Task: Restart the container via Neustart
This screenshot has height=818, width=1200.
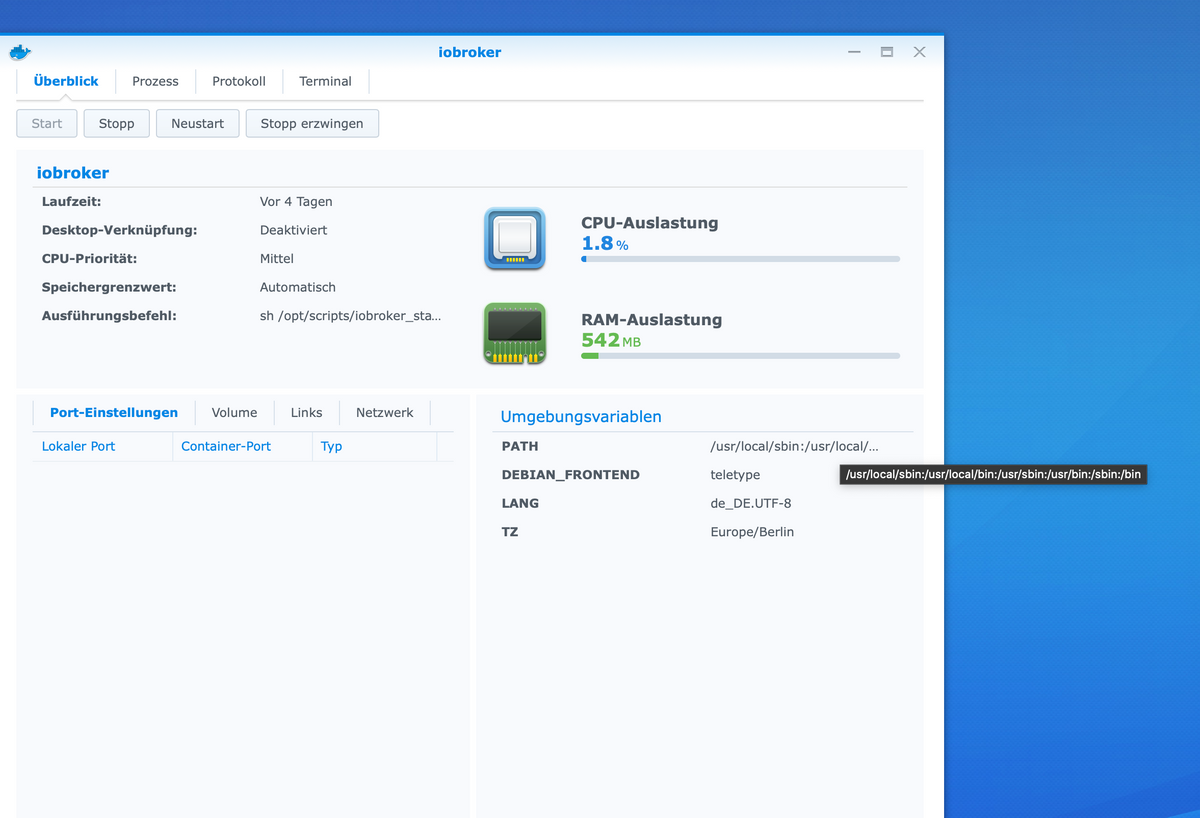Action: [x=198, y=124]
